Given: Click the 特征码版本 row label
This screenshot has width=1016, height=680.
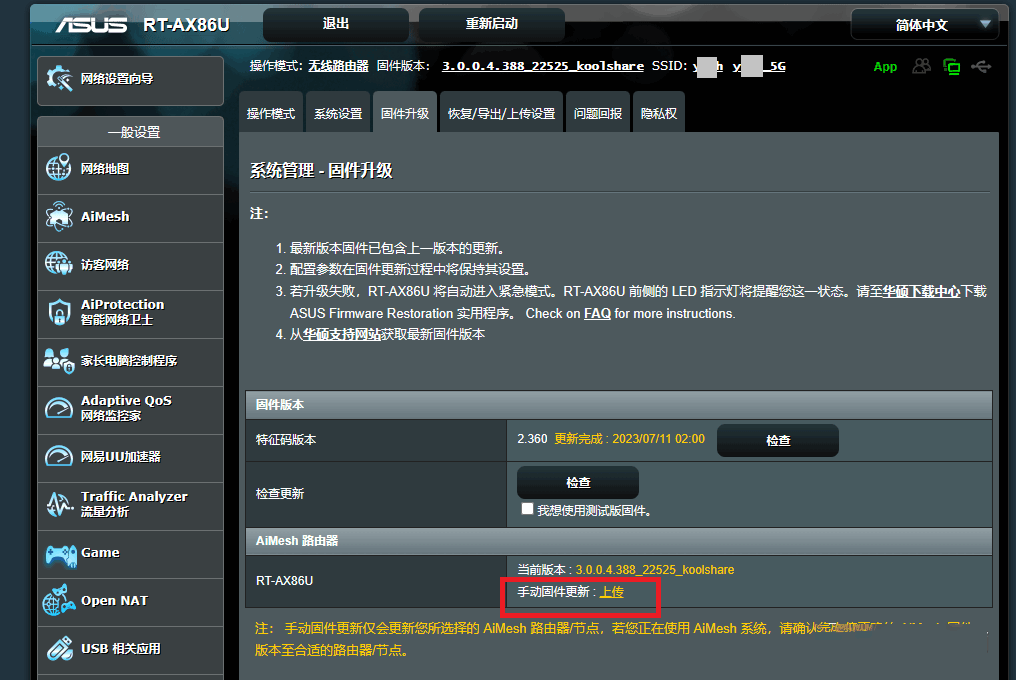Looking at the screenshot, I should point(286,440).
